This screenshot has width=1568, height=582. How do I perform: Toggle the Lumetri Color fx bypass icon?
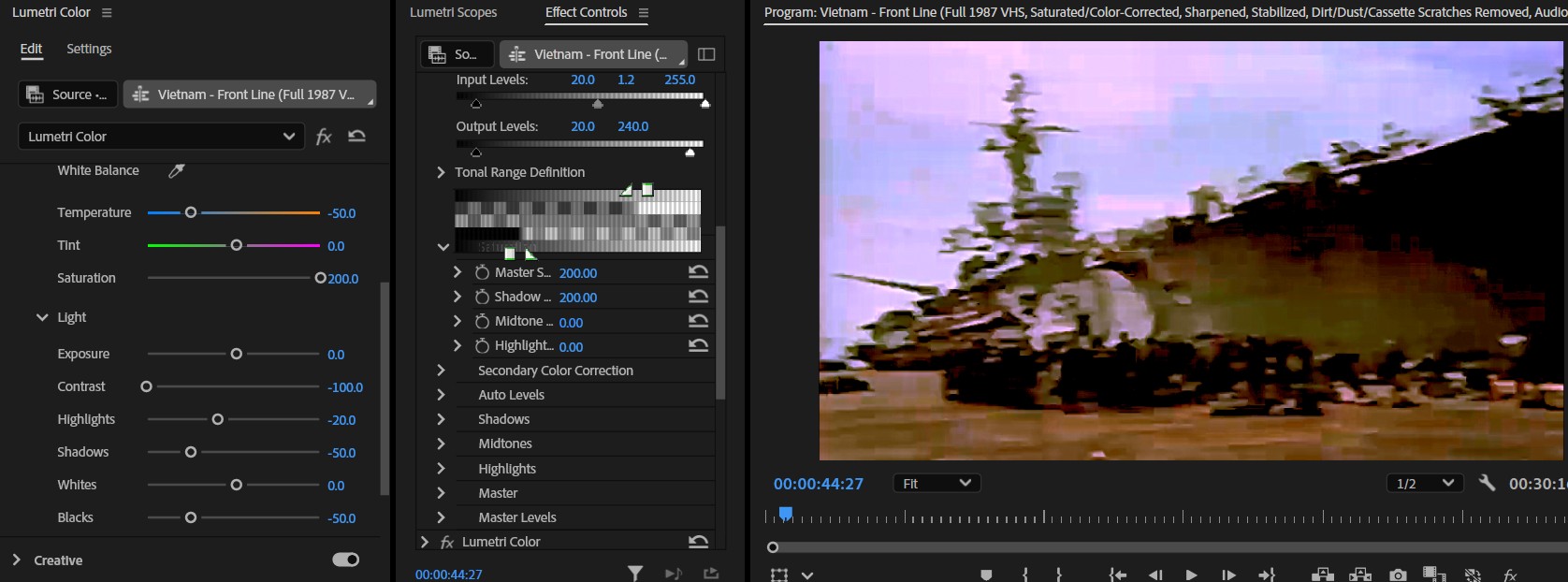[324, 137]
